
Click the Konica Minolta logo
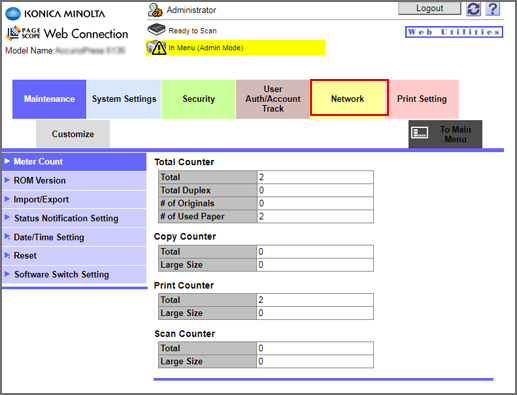pos(55,14)
